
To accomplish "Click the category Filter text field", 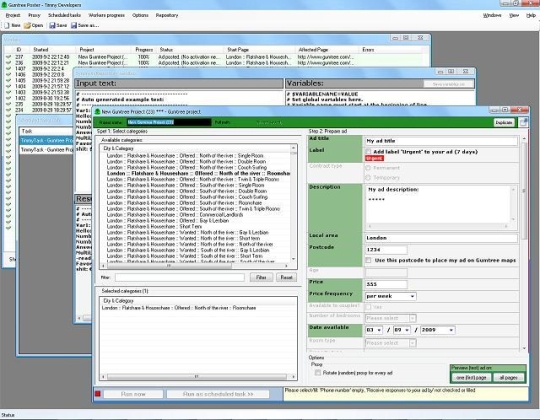I will [180, 277].
